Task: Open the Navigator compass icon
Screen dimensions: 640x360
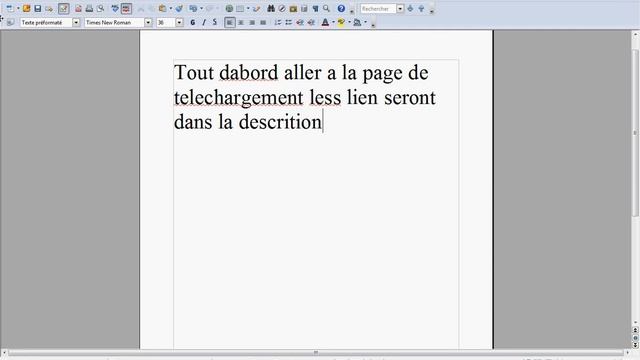Action: pos(282,9)
